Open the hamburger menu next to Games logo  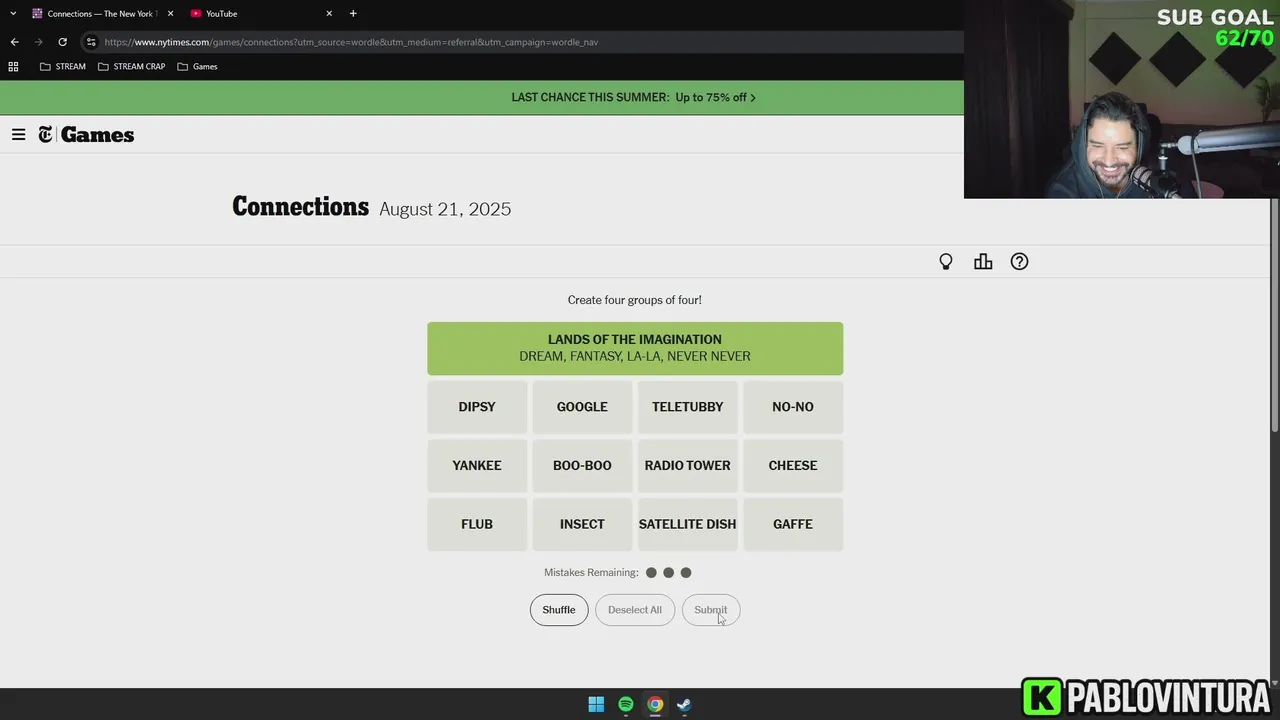point(18,135)
